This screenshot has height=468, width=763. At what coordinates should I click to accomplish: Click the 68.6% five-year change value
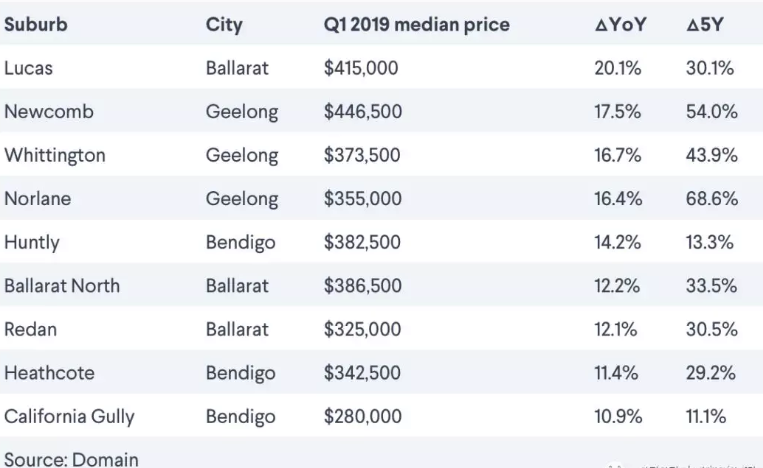coord(712,198)
